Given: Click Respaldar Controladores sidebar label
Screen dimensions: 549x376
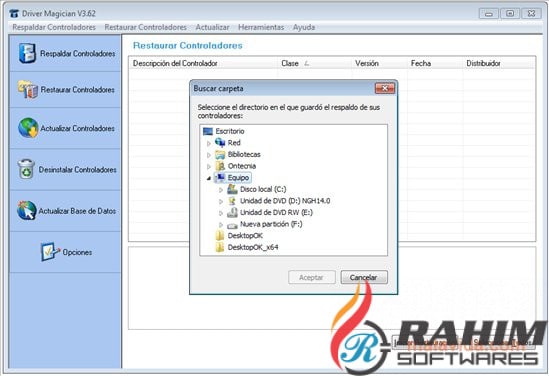Looking at the screenshot, I should click(x=77, y=54).
